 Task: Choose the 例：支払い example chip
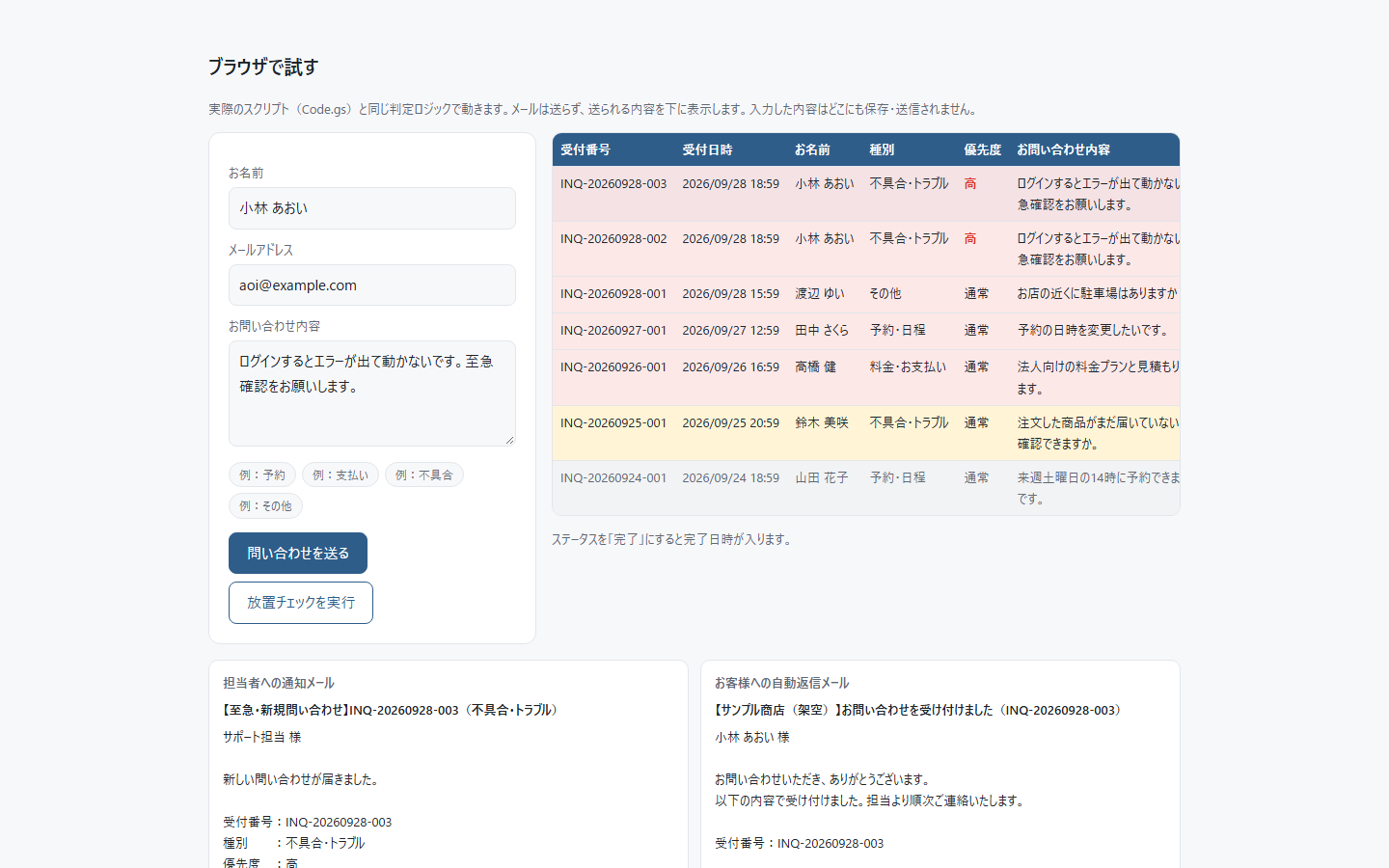[340, 475]
